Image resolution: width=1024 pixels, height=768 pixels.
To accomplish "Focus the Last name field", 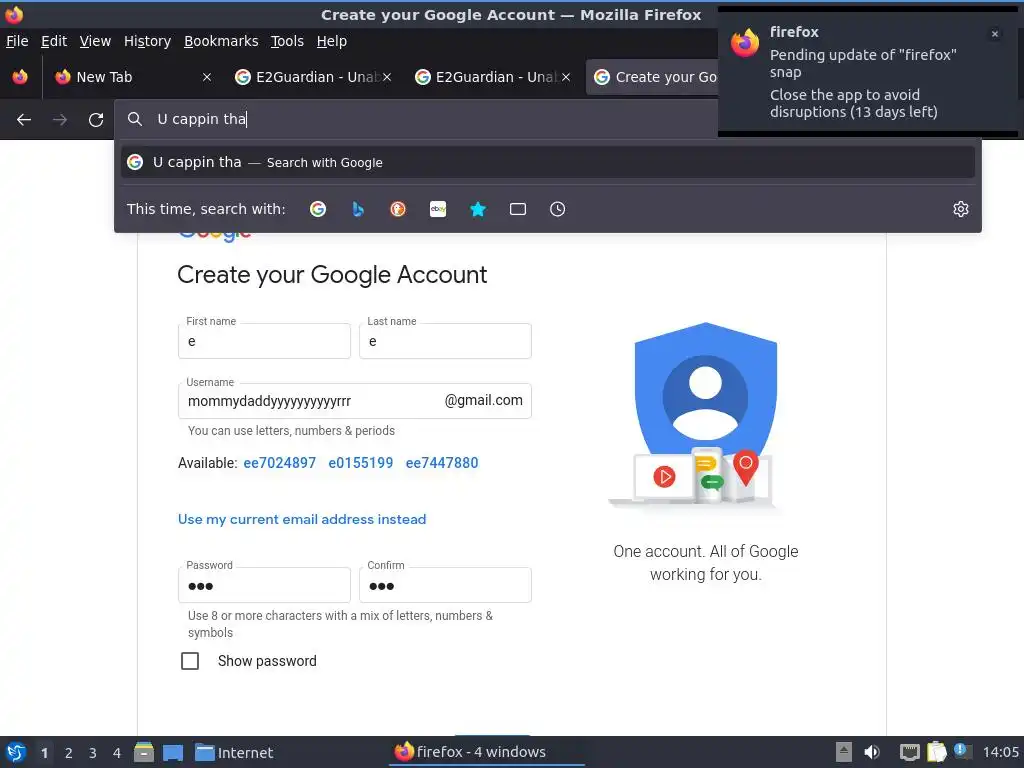I will tap(445, 341).
